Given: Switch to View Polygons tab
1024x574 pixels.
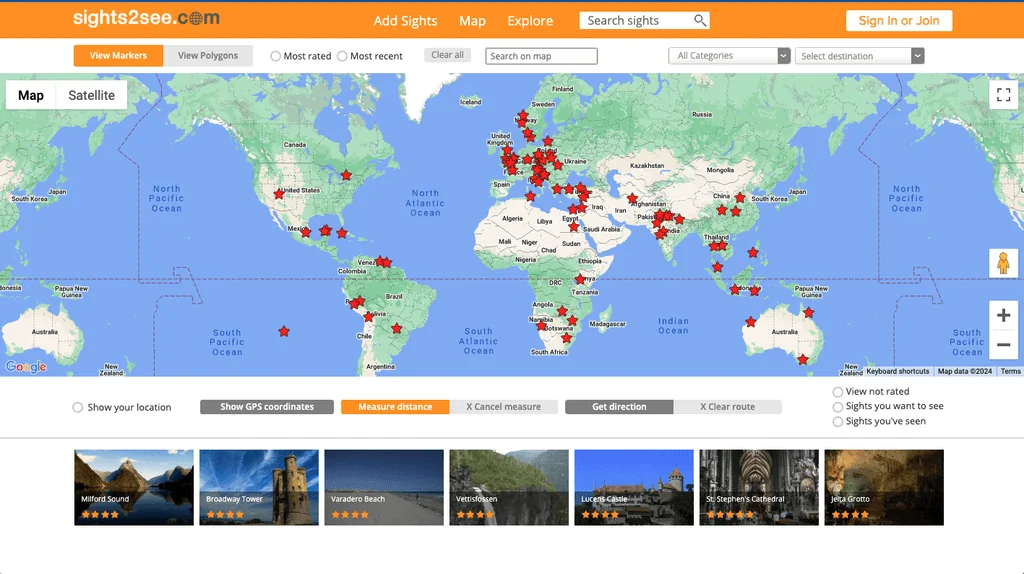Looking at the screenshot, I should click(x=208, y=56).
